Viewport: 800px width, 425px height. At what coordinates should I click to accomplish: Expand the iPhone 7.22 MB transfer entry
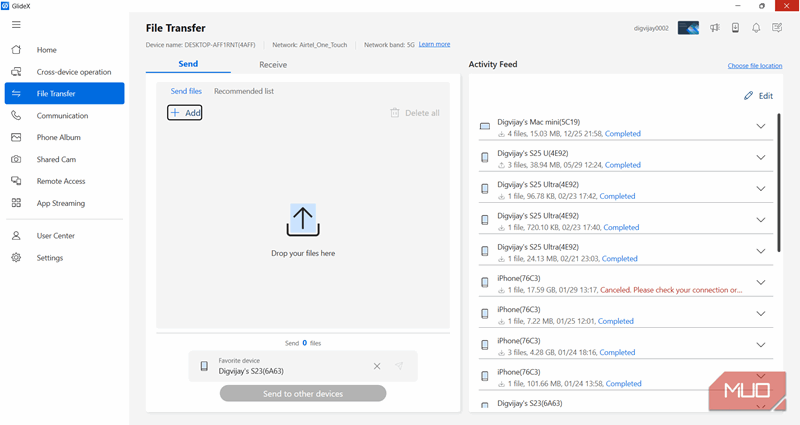(760, 314)
